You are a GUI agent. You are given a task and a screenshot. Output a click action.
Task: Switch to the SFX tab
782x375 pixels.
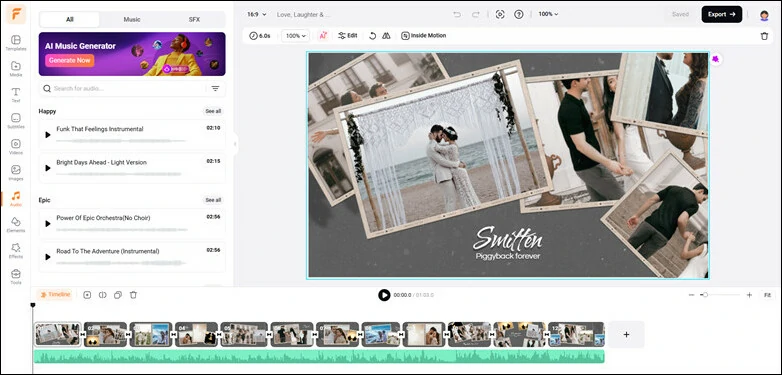pyautogui.click(x=194, y=19)
